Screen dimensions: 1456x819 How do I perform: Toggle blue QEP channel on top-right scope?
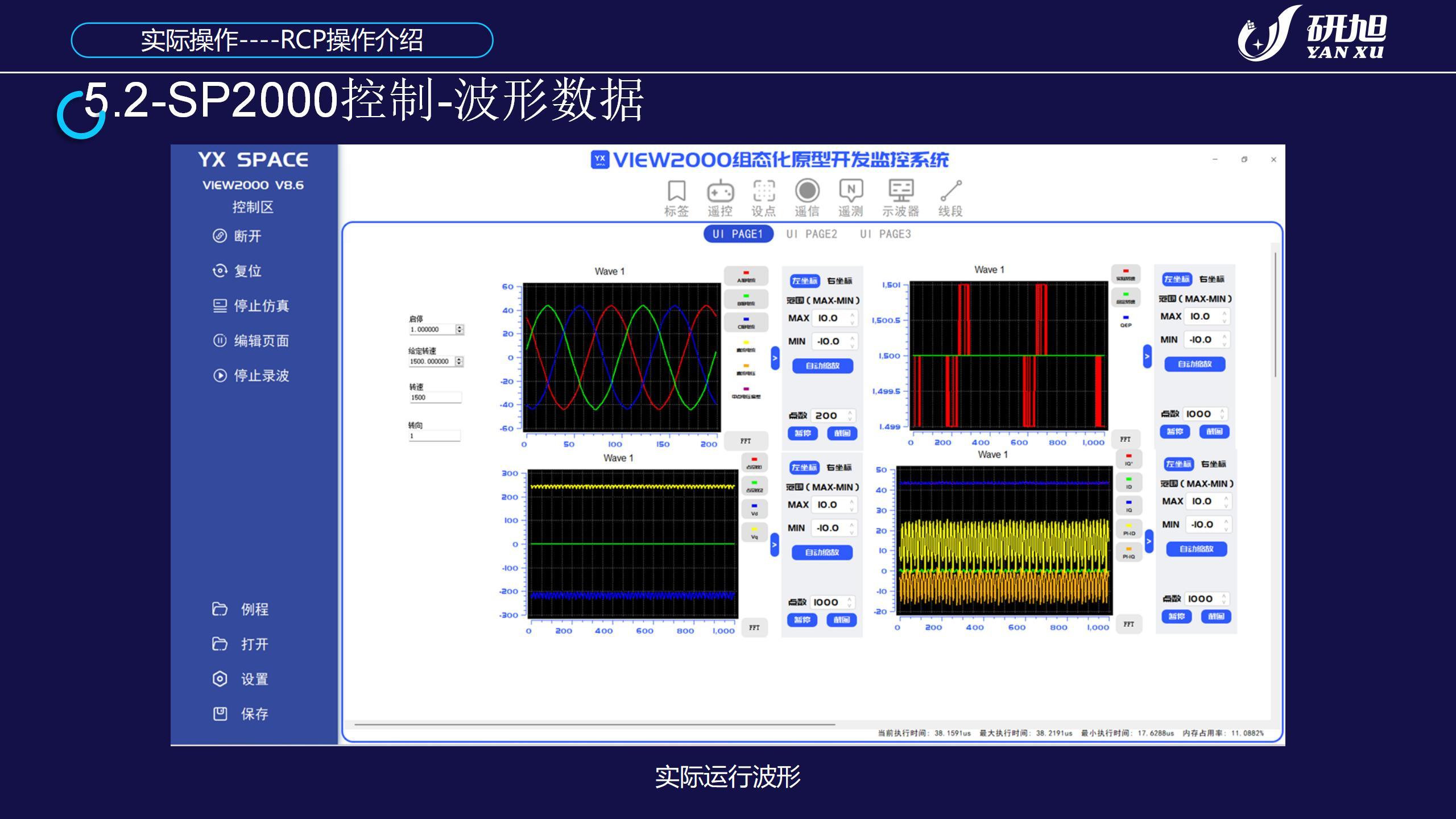[x=1126, y=321]
